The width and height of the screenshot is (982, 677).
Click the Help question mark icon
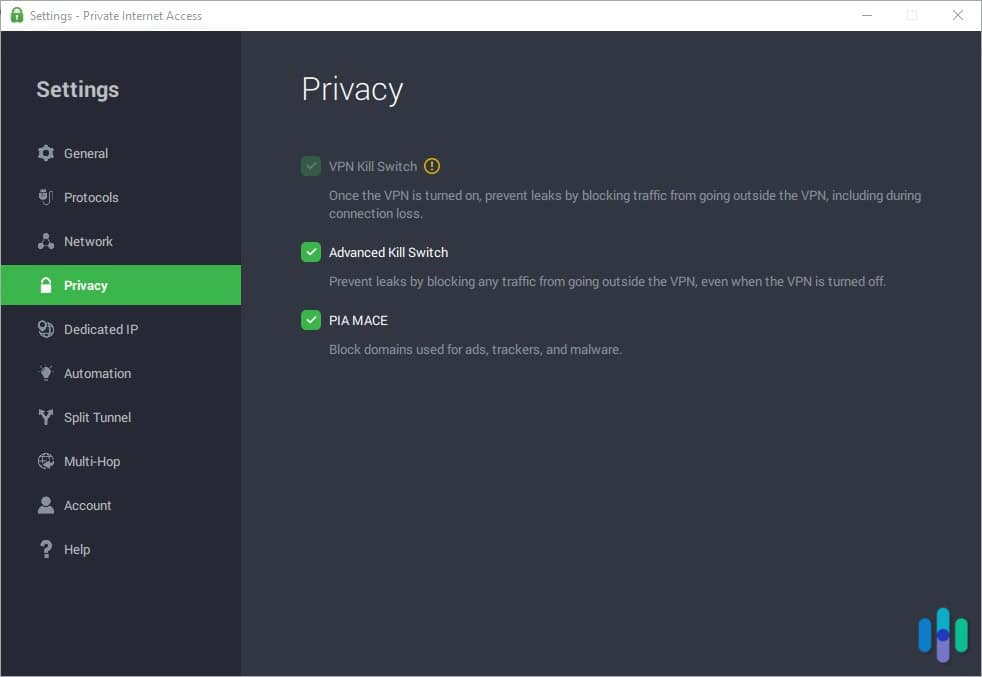46,549
